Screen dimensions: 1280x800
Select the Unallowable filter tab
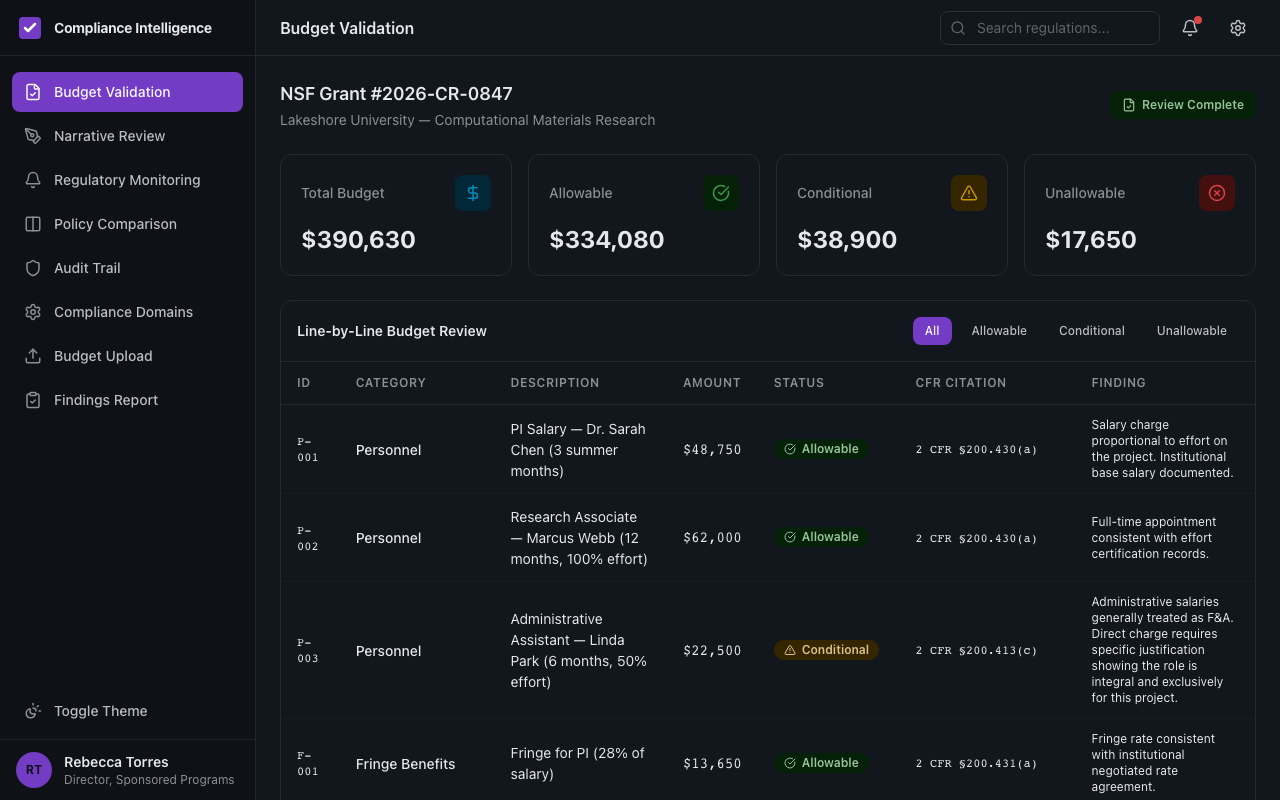coord(1191,330)
